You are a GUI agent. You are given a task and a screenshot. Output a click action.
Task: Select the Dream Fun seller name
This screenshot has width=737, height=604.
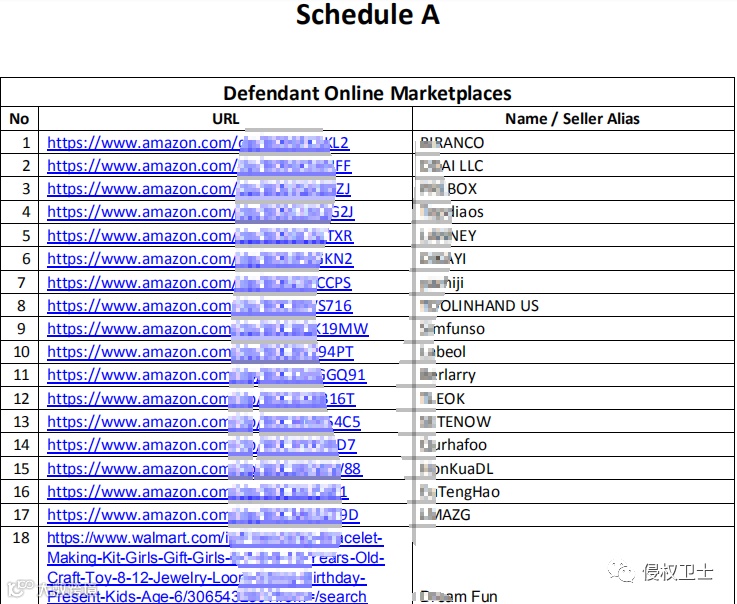tap(458, 596)
